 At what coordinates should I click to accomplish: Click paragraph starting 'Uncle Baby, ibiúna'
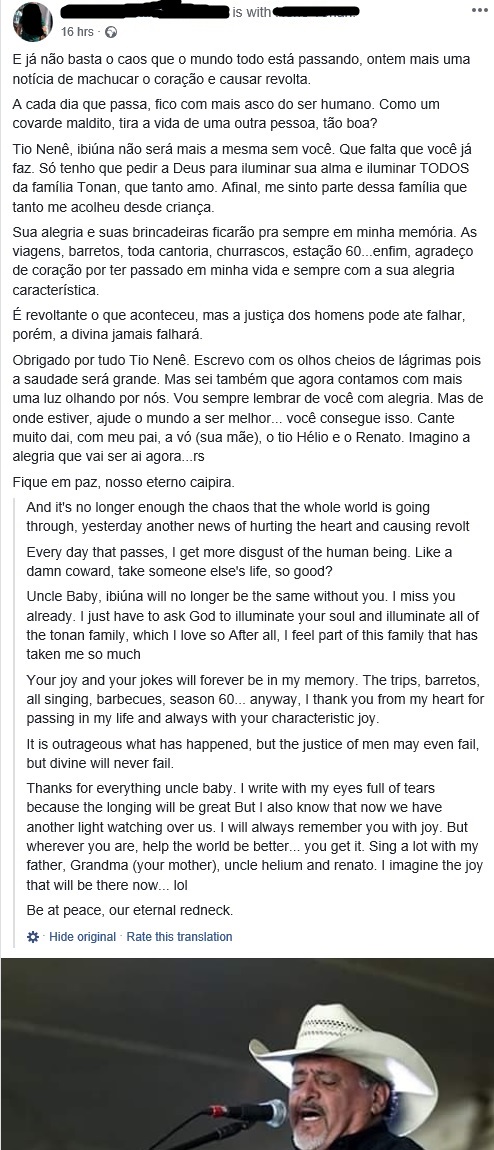[253, 623]
